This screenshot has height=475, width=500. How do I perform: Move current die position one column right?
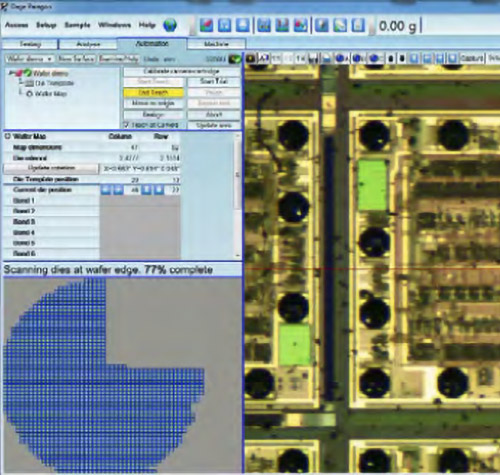[x=118, y=190]
